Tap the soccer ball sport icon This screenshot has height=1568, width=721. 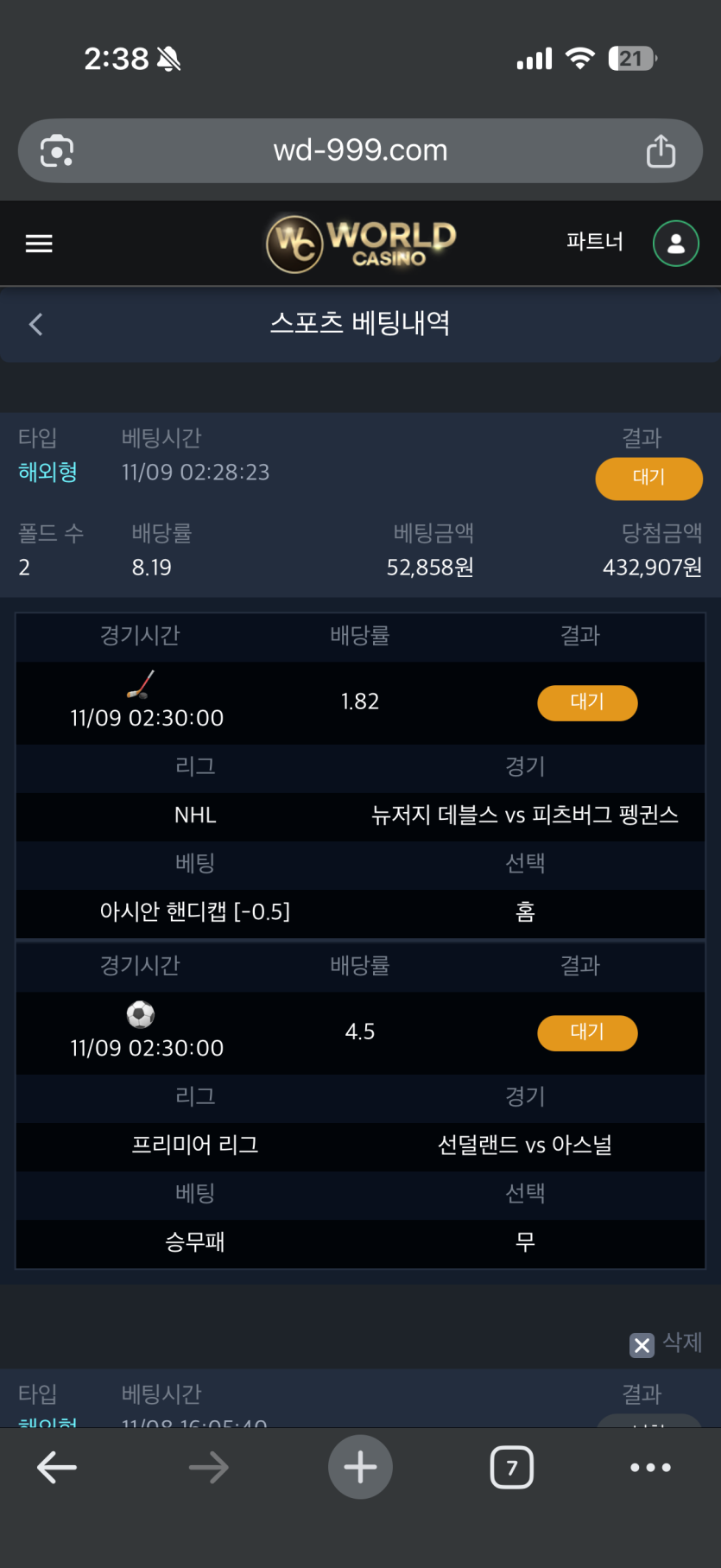pos(141,1014)
